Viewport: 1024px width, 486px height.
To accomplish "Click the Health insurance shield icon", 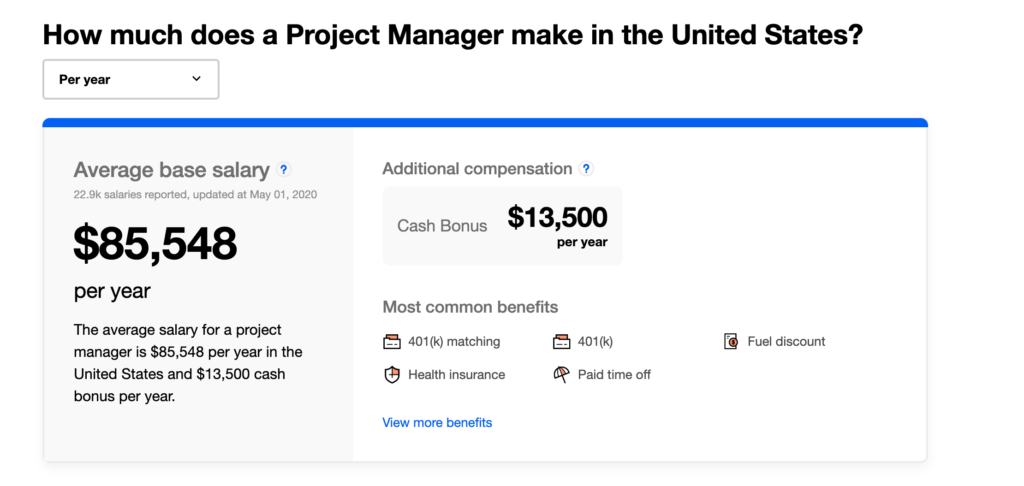I will tap(392, 375).
